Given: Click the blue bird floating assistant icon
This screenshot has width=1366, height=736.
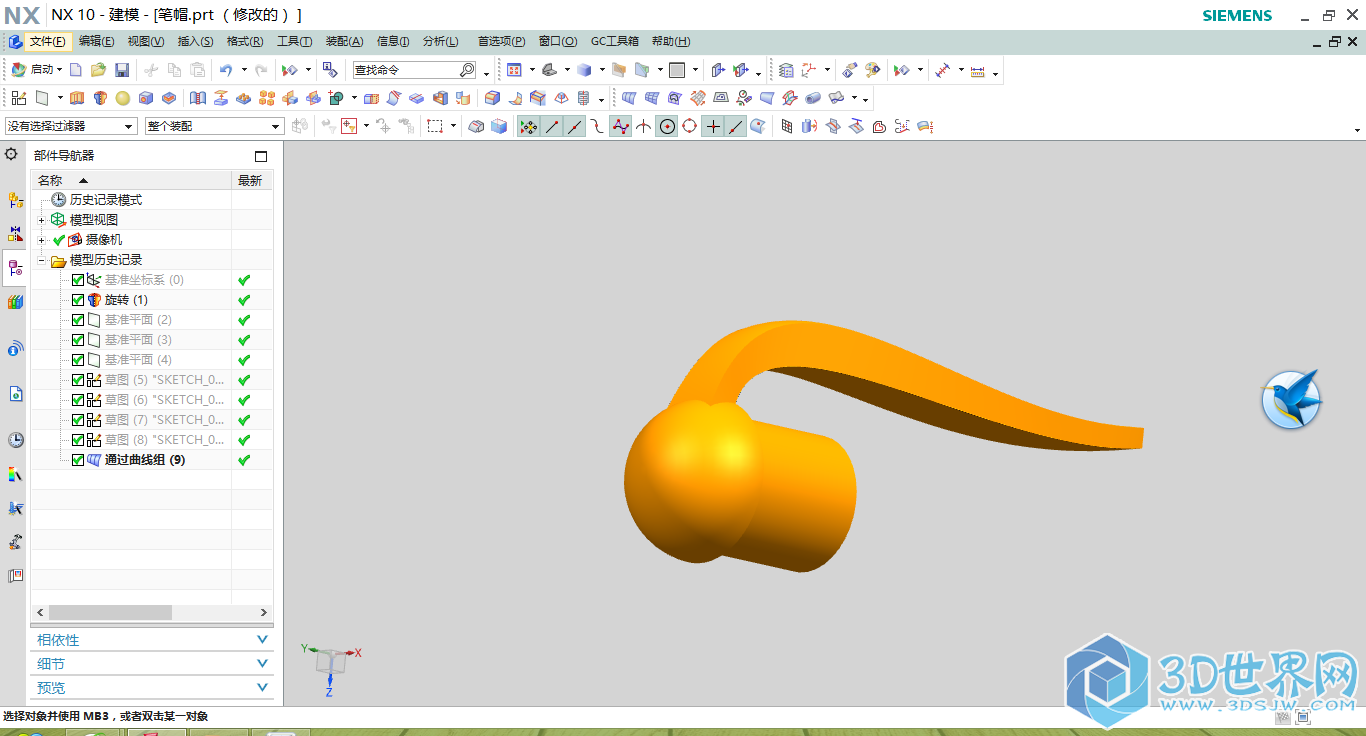Looking at the screenshot, I should pos(1291,400).
